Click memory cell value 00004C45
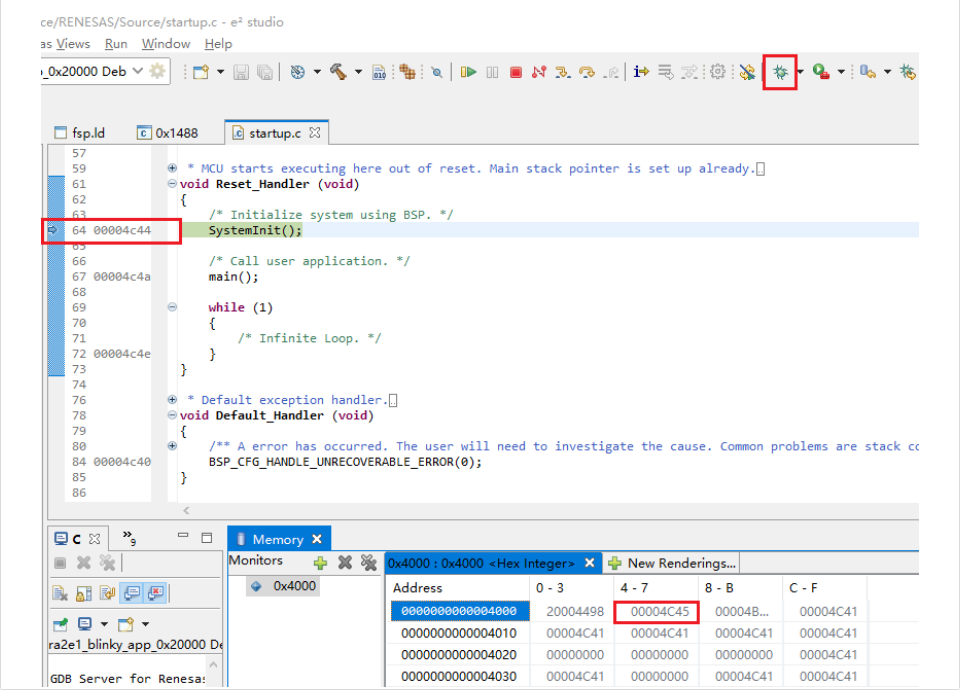 [x=659, y=612]
